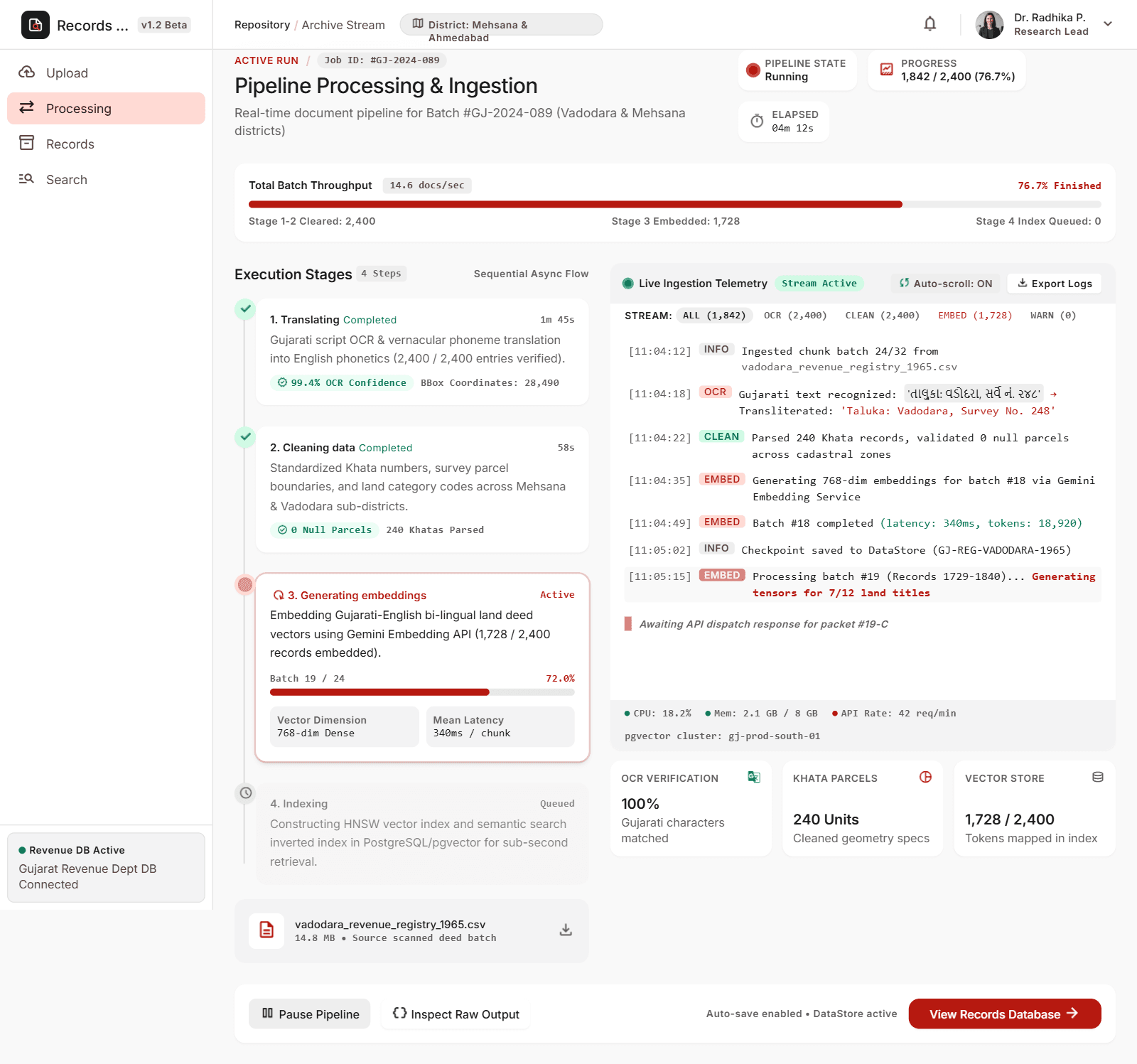The width and height of the screenshot is (1137, 1064).
Task: Toggle Auto-scroll ON switch
Action: (946, 284)
